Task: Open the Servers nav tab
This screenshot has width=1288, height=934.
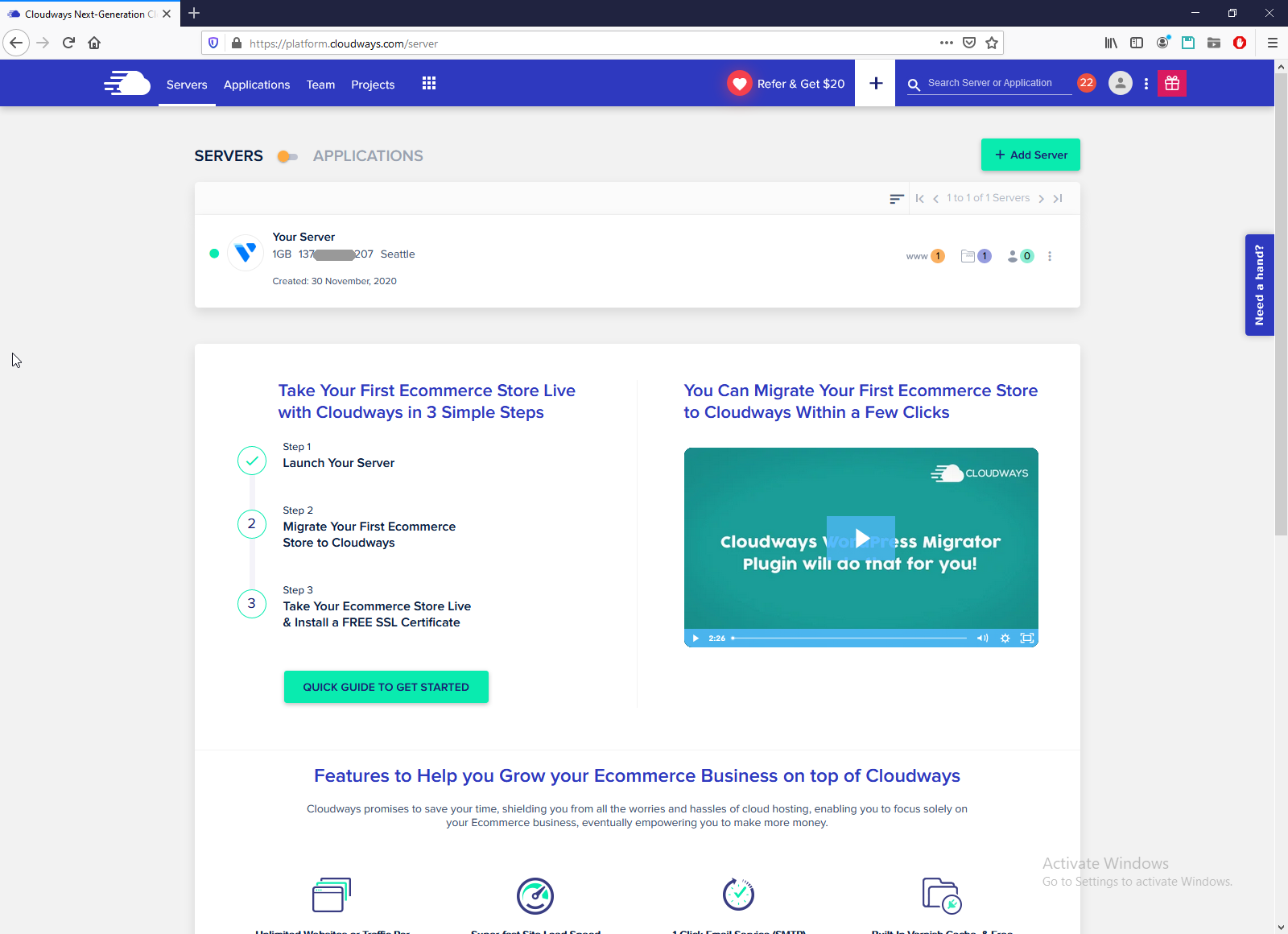Action: pyautogui.click(x=187, y=85)
